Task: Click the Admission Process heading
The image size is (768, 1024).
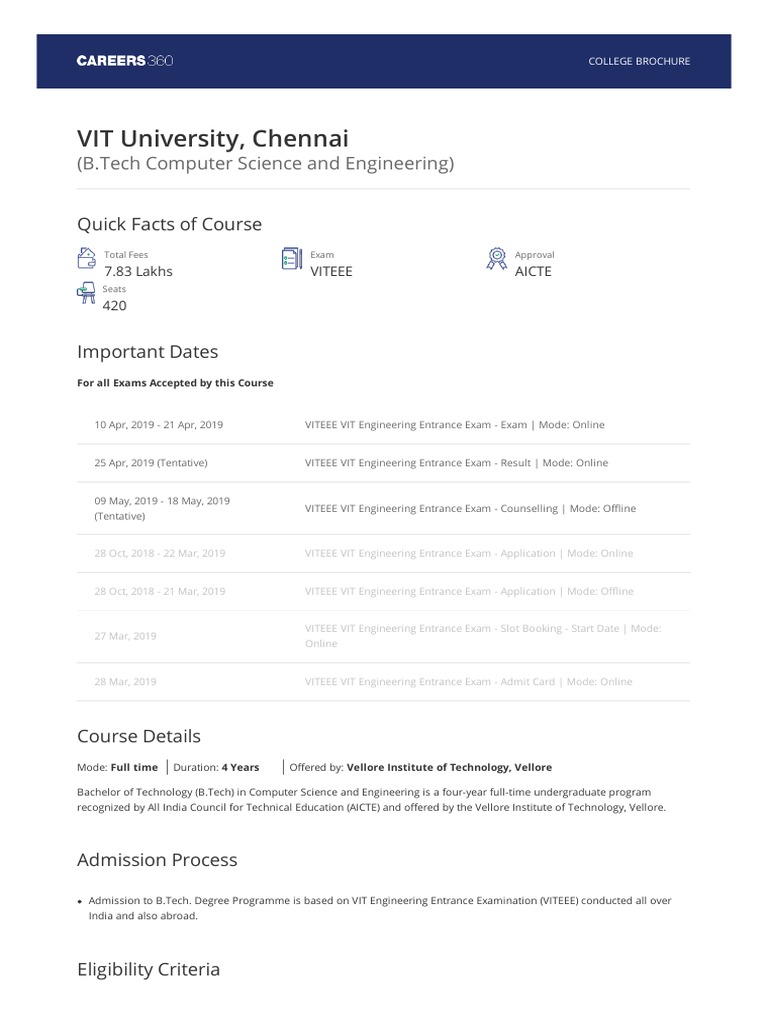Action: click(157, 860)
